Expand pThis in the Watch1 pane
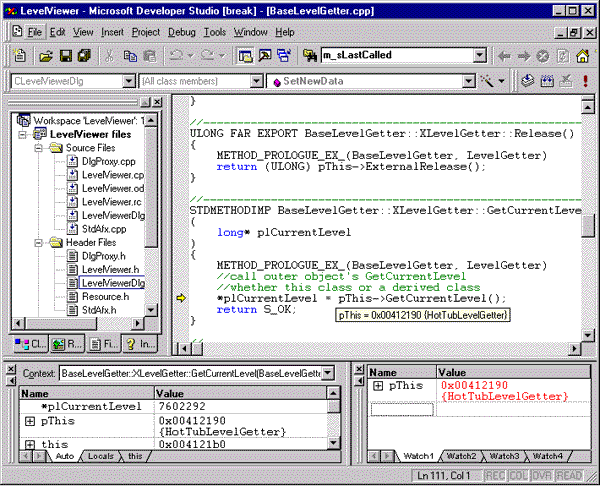This screenshot has width=600, height=486. click(x=378, y=385)
